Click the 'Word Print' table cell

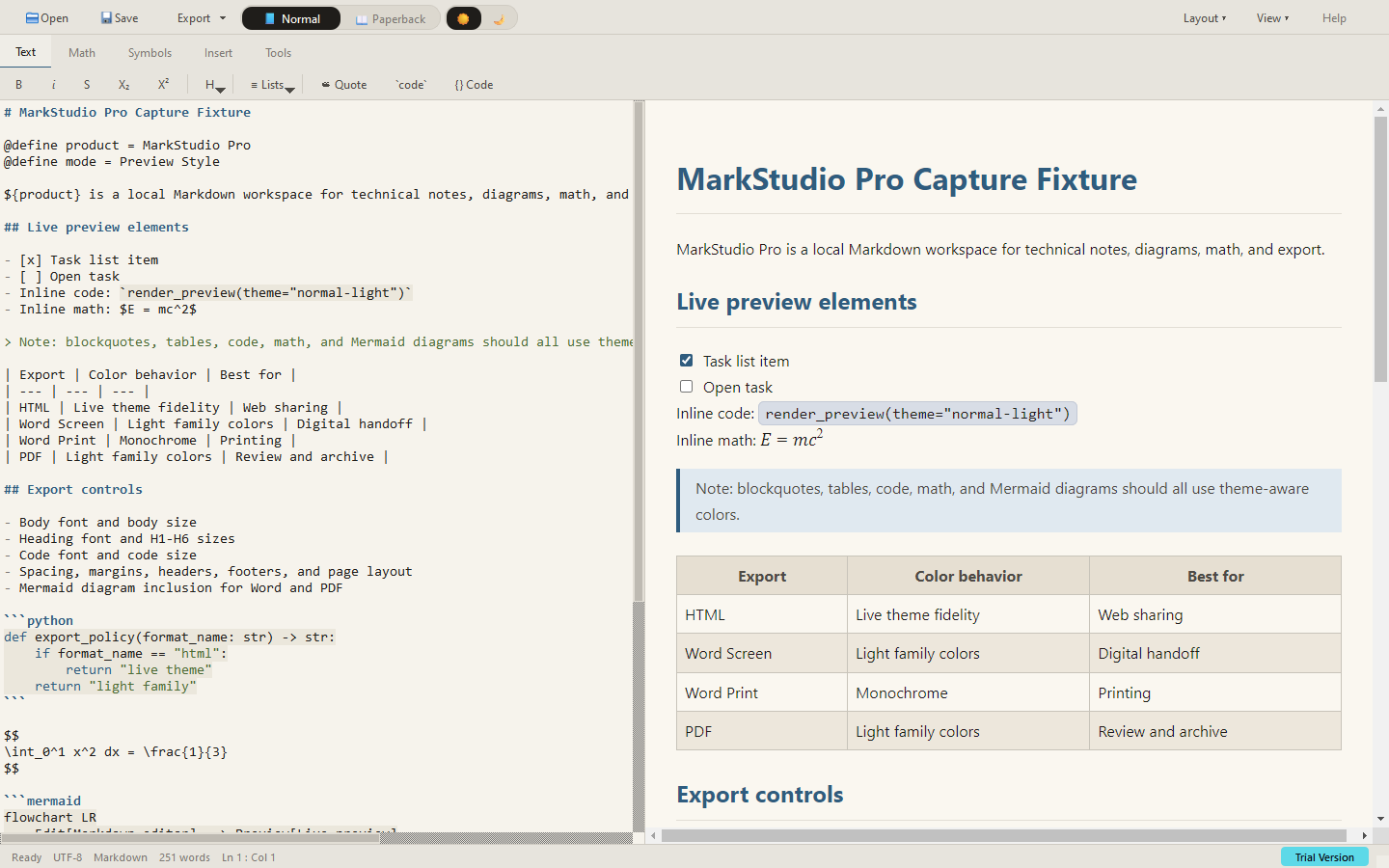tap(762, 692)
